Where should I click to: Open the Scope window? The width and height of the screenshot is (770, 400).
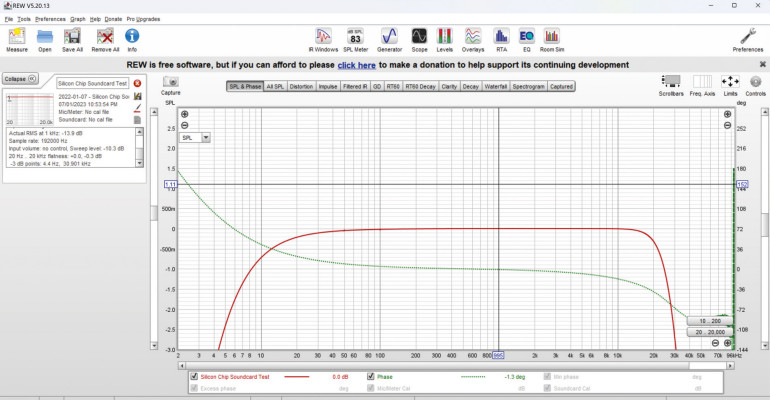[x=419, y=38]
